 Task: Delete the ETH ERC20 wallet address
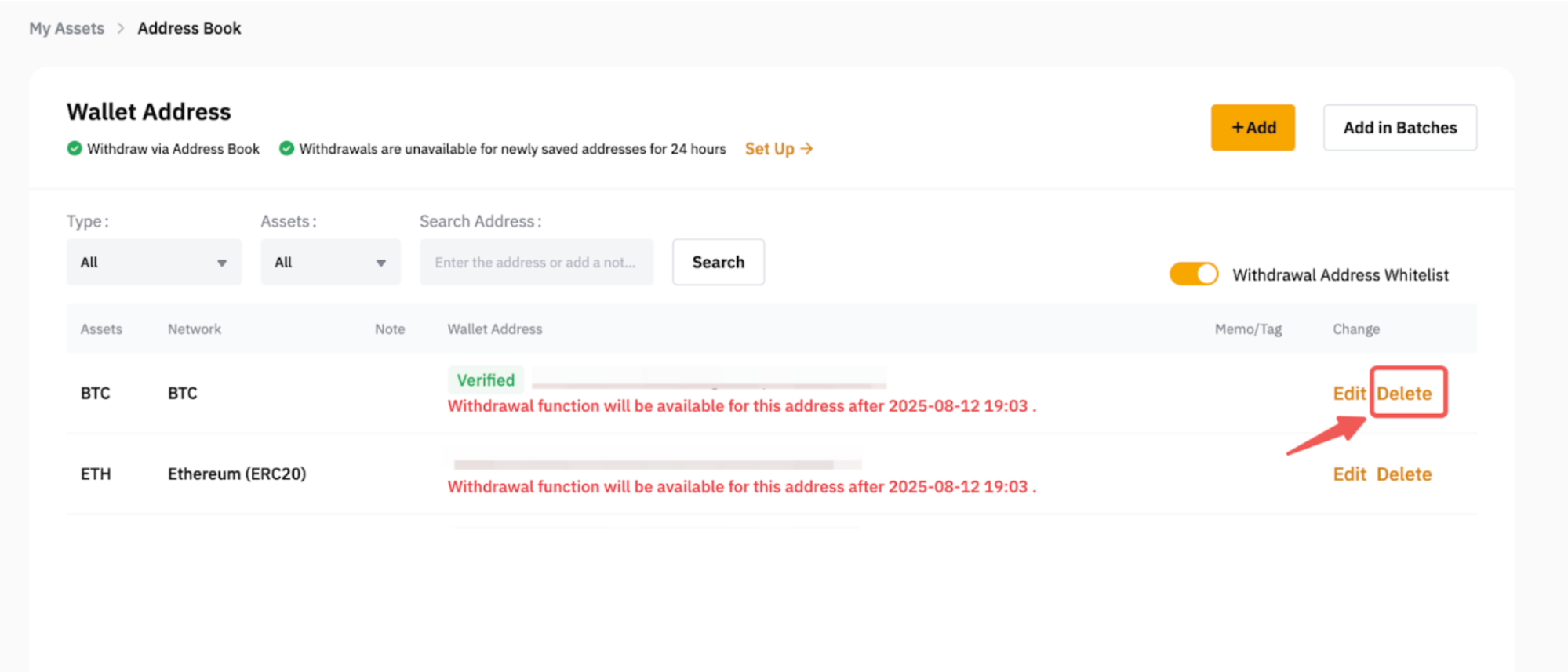point(1404,474)
